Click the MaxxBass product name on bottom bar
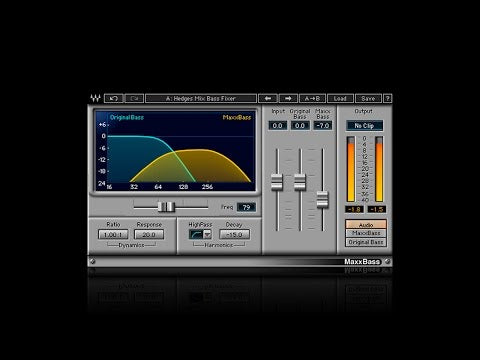The width and height of the screenshot is (480, 360). [362, 262]
